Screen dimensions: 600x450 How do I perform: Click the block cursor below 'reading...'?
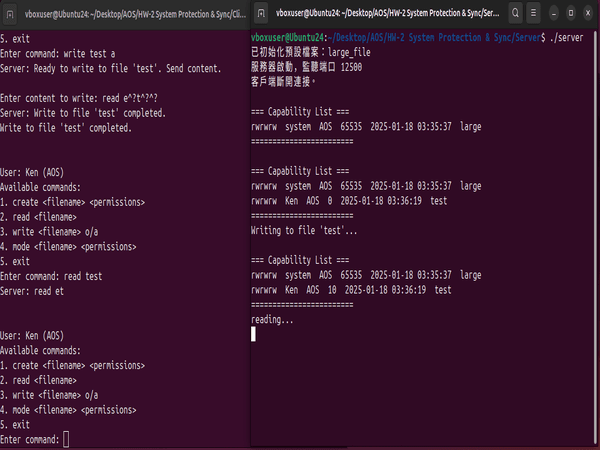(x=253, y=334)
